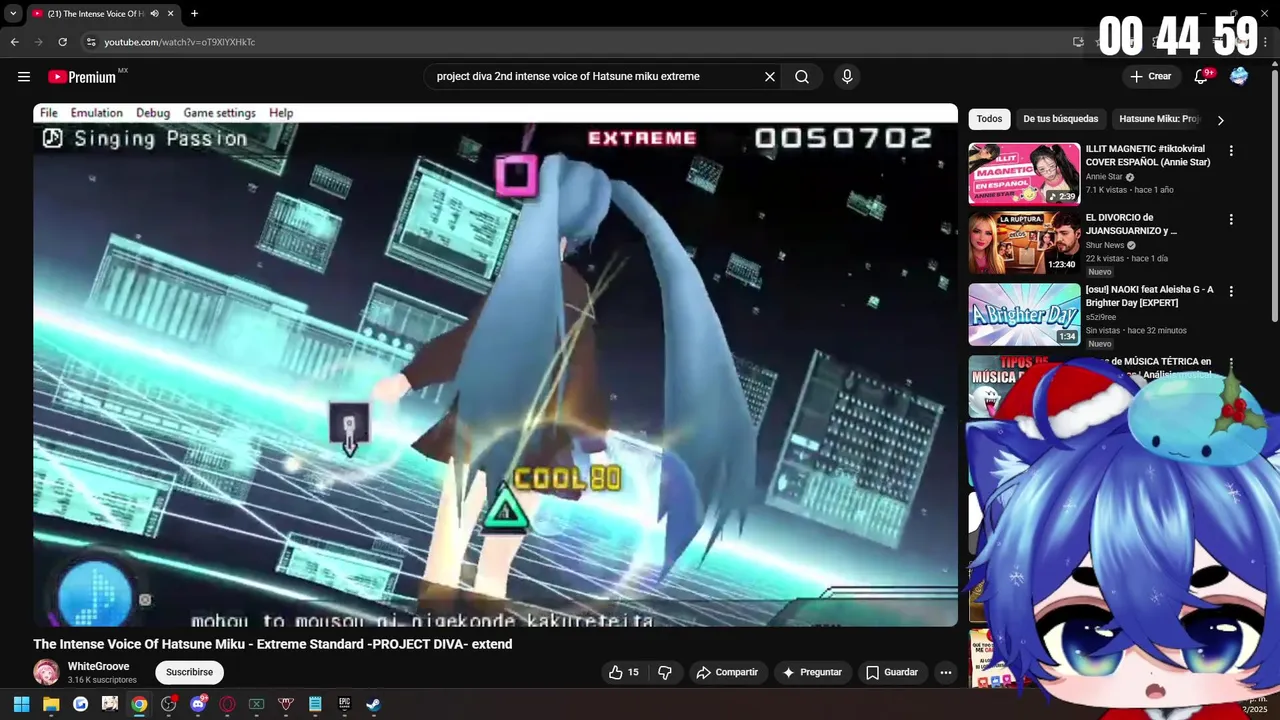
Task: Open Steam from the taskbar
Action: tap(373, 704)
